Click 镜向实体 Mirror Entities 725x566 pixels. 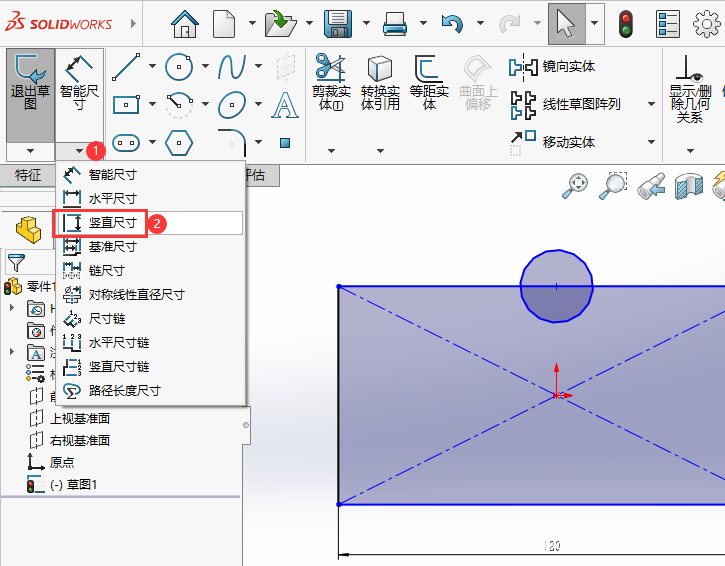[x=552, y=67]
